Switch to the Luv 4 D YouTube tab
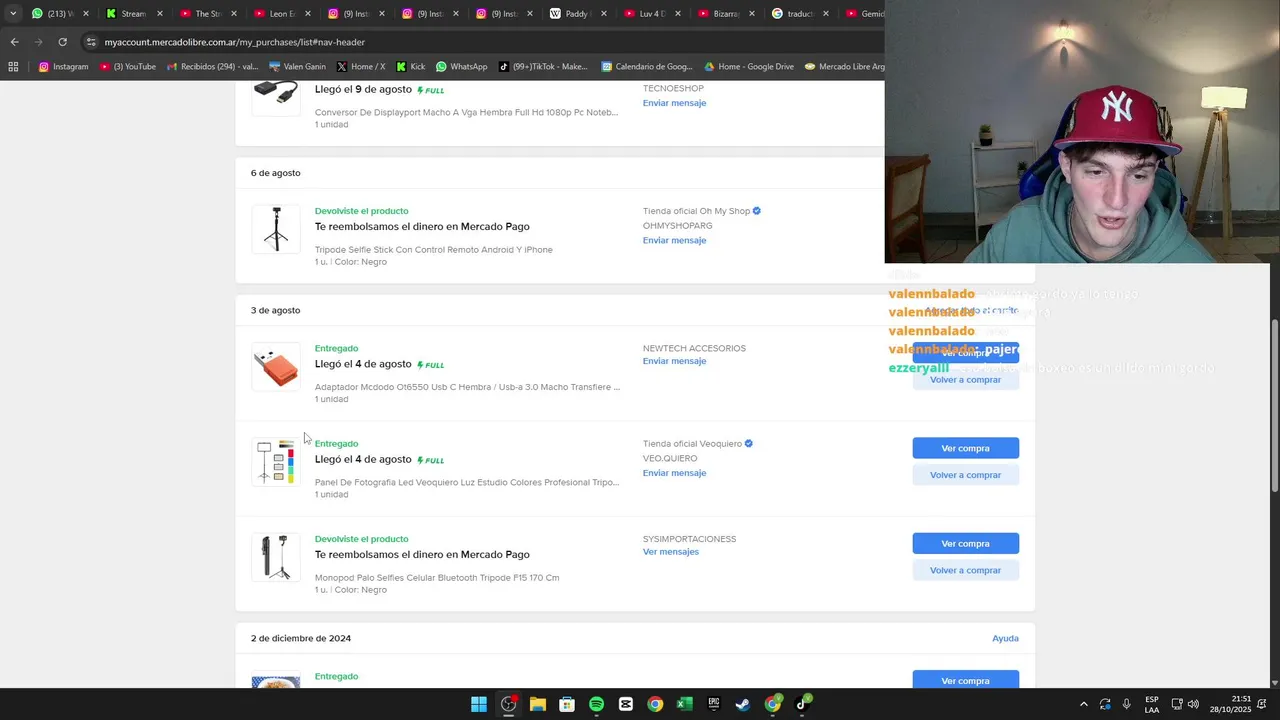This screenshot has width=1280, height=720. (x=650, y=14)
